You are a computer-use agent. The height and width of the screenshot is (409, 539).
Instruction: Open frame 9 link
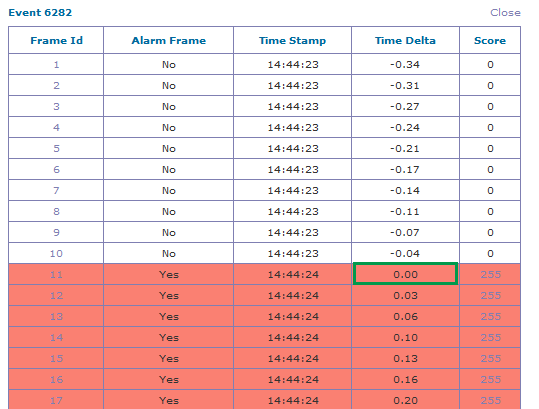[x=56, y=232]
